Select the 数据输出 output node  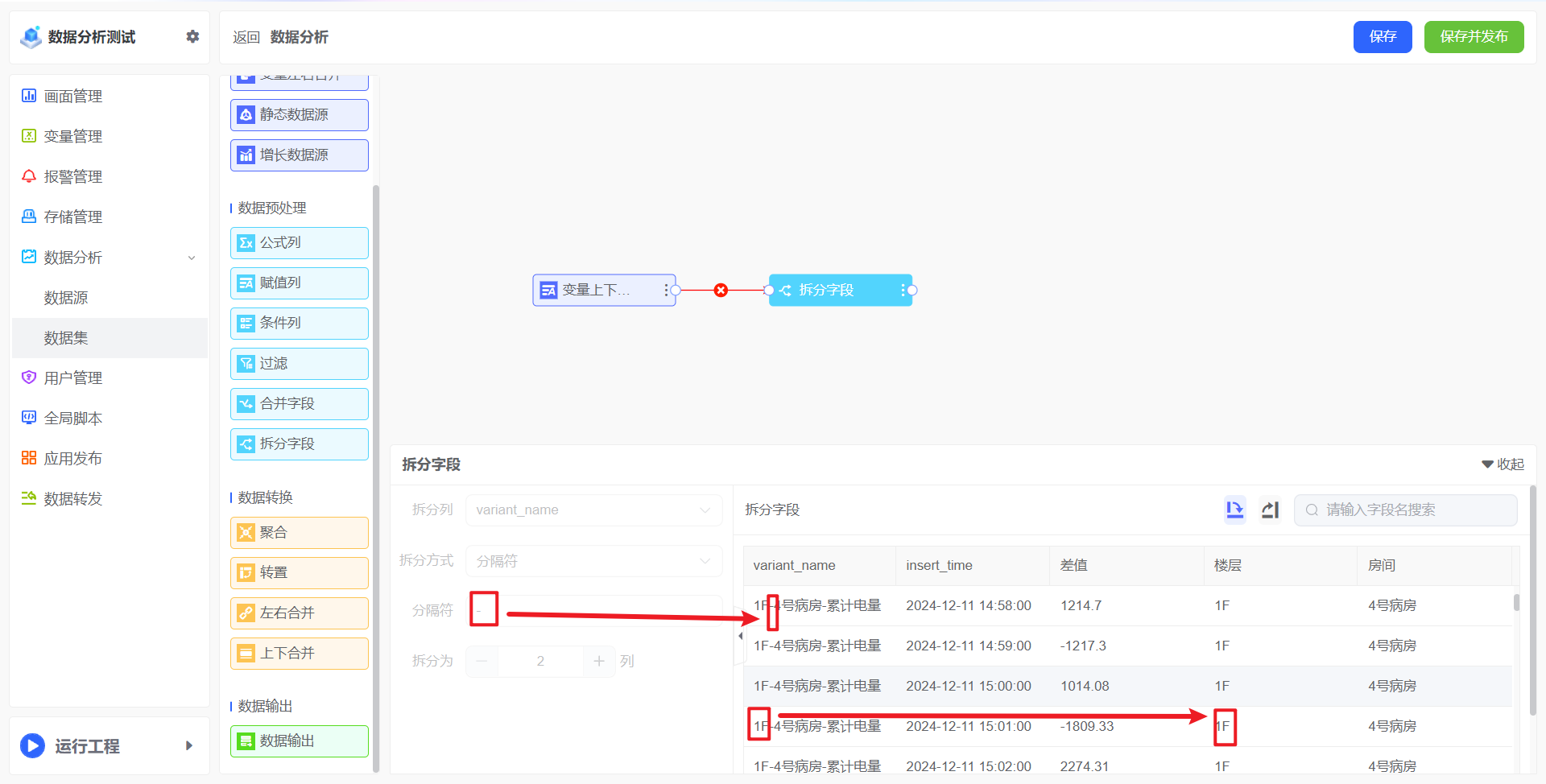tap(299, 741)
